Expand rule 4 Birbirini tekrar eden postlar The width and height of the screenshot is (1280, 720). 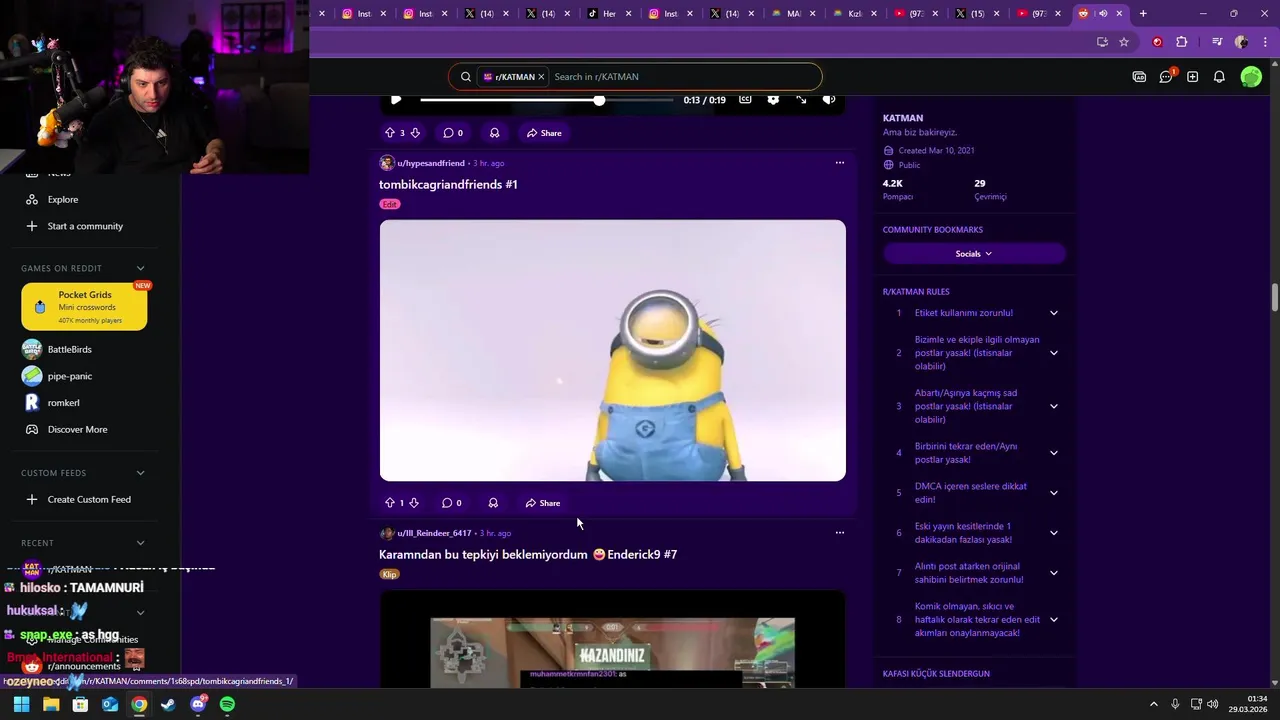1054,453
